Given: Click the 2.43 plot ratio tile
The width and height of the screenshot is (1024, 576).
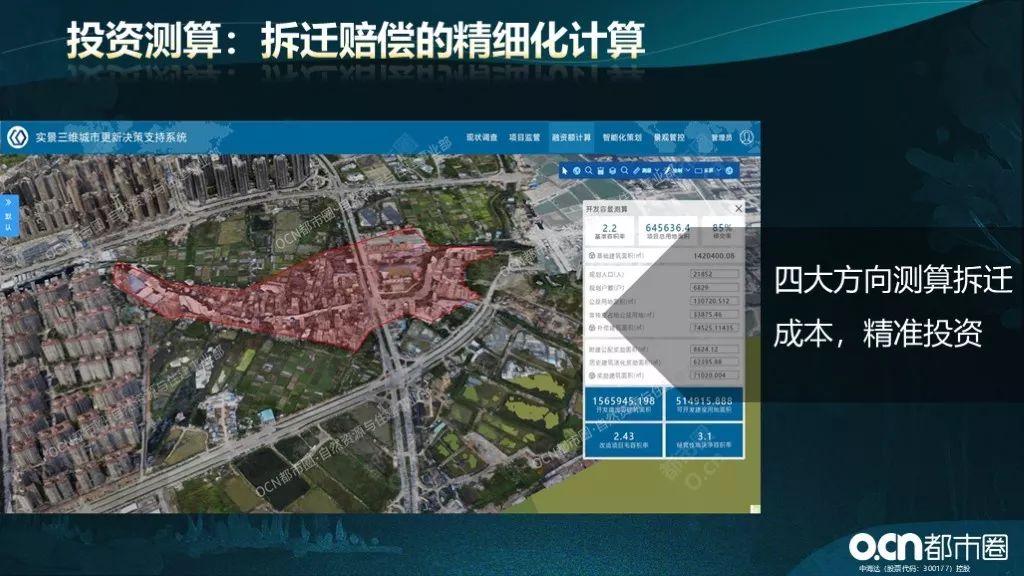Looking at the screenshot, I should [623, 440].
